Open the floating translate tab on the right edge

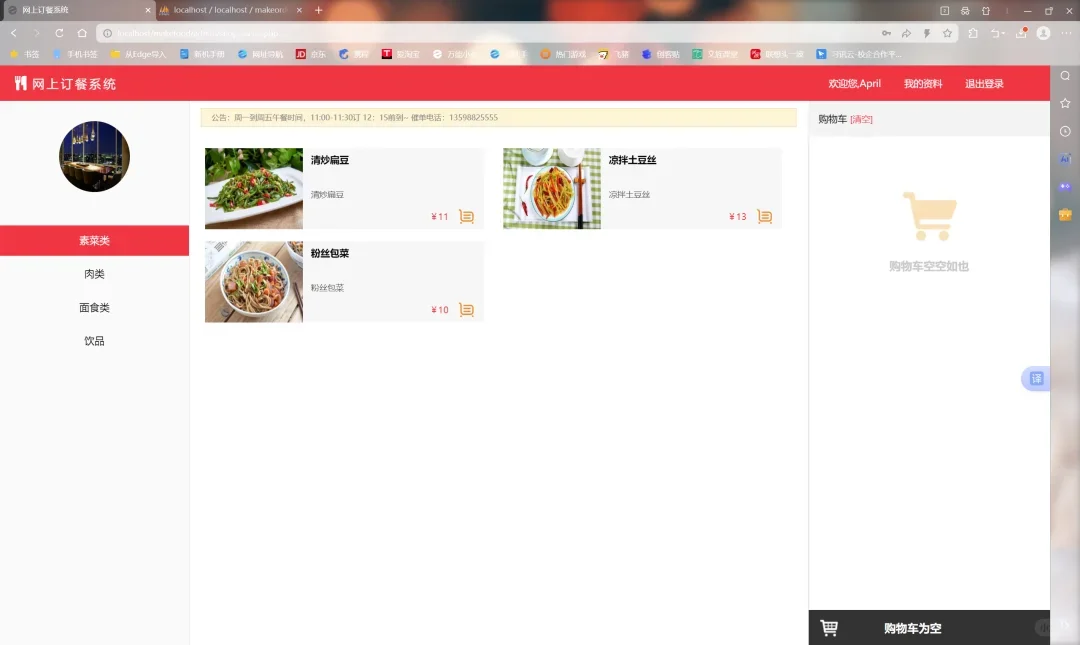[x=1035, y=378]
